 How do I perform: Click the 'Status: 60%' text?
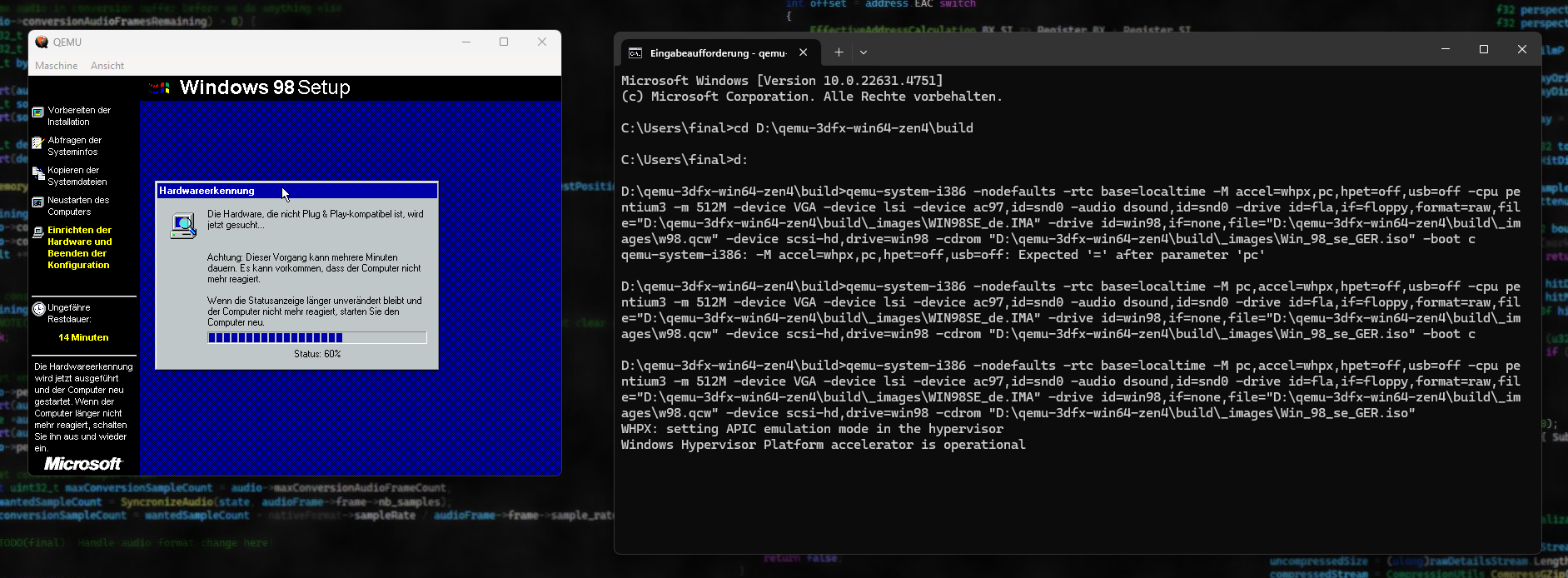(317, 354)
